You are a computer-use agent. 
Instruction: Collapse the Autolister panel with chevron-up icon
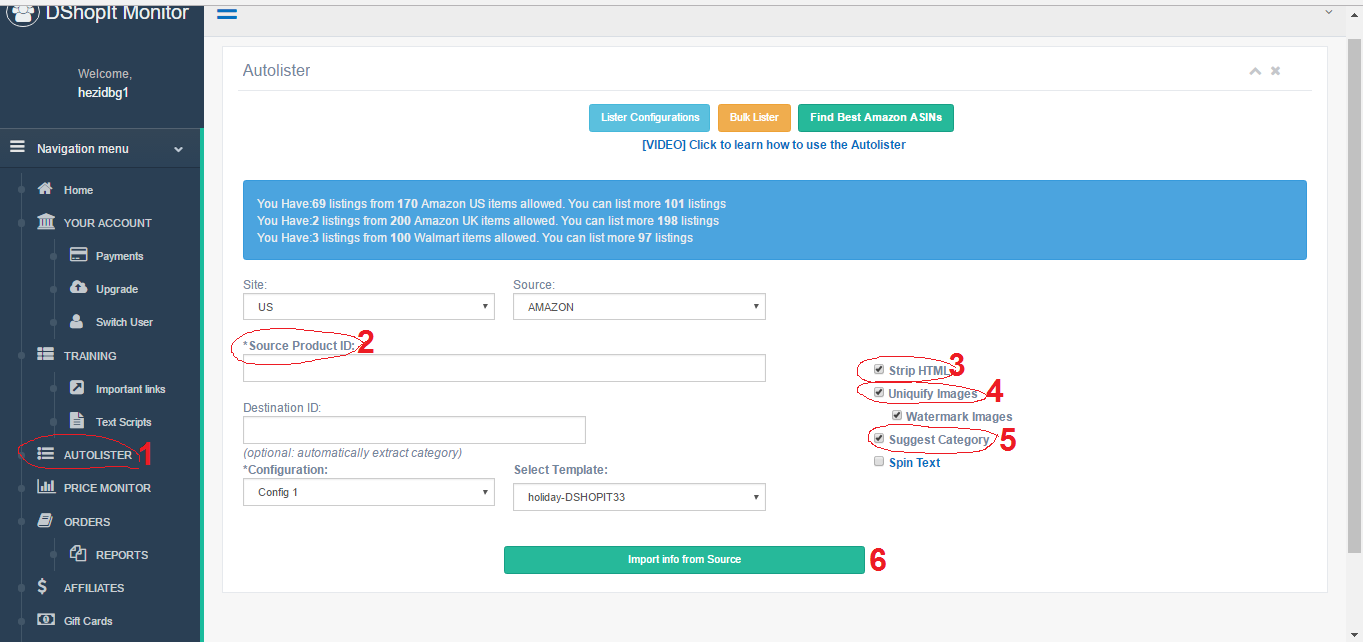click(x=1255, y=71)
